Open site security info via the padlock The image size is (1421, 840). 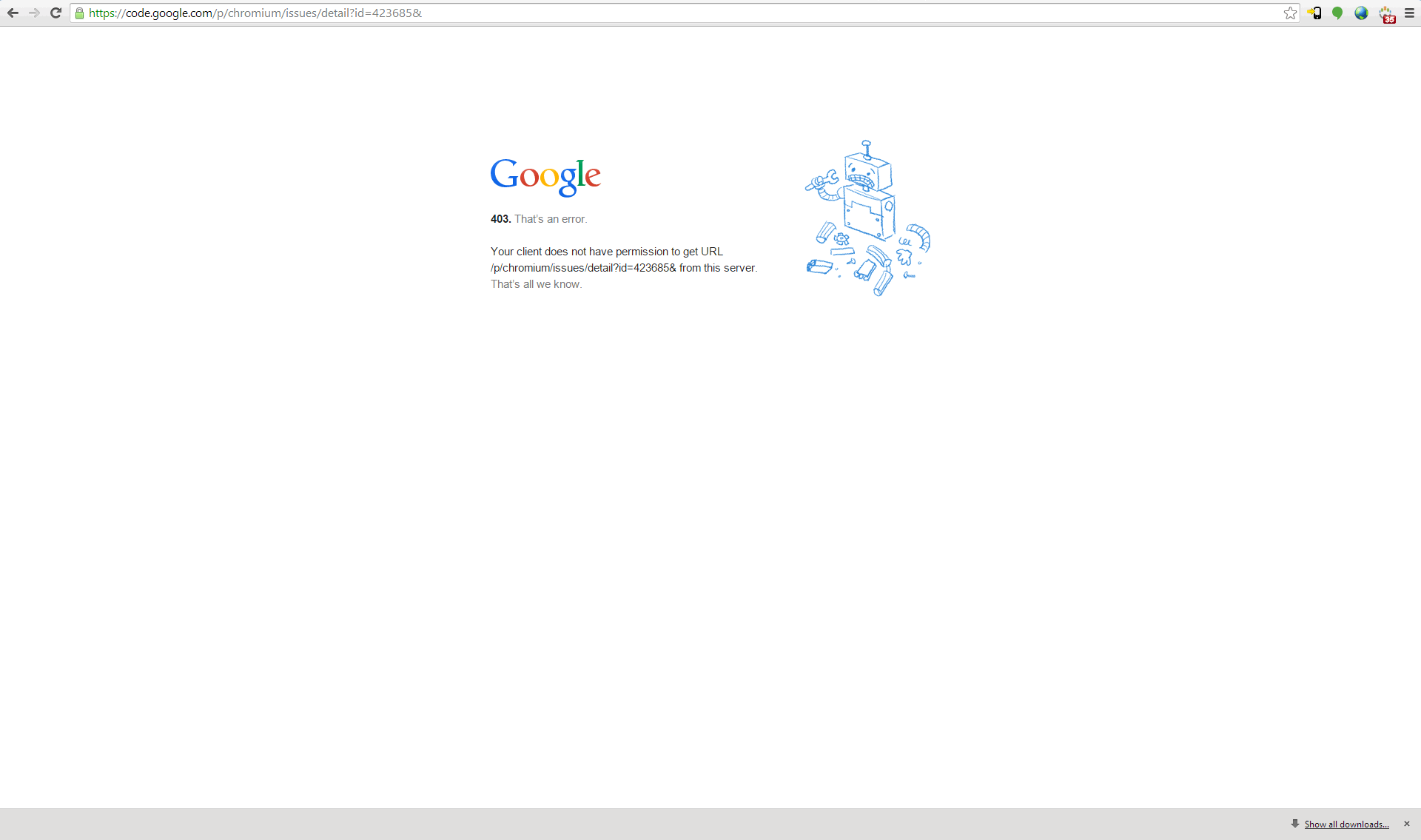tap(79, 13)
